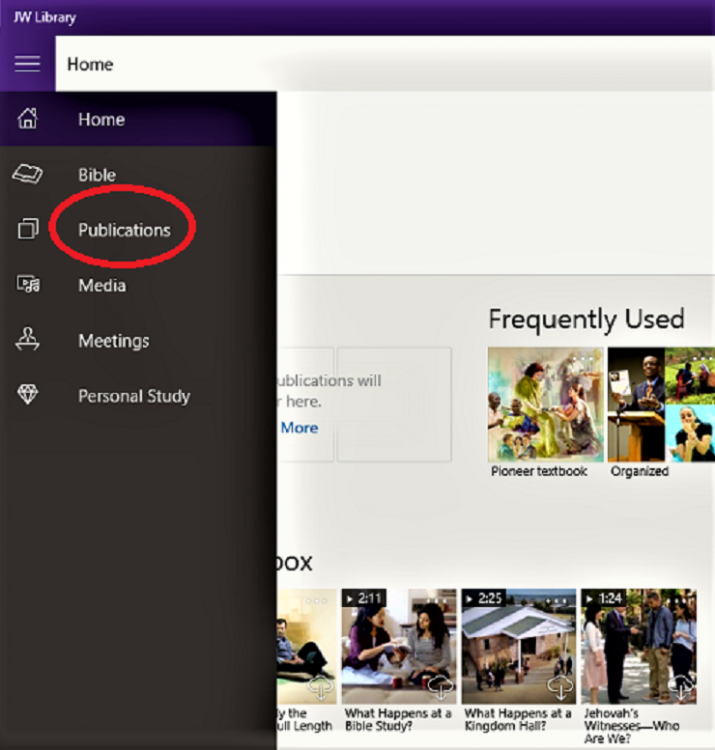Click the Publications stacked pages icon
Screen dimensions: 715x750
[x=28, y=229]
